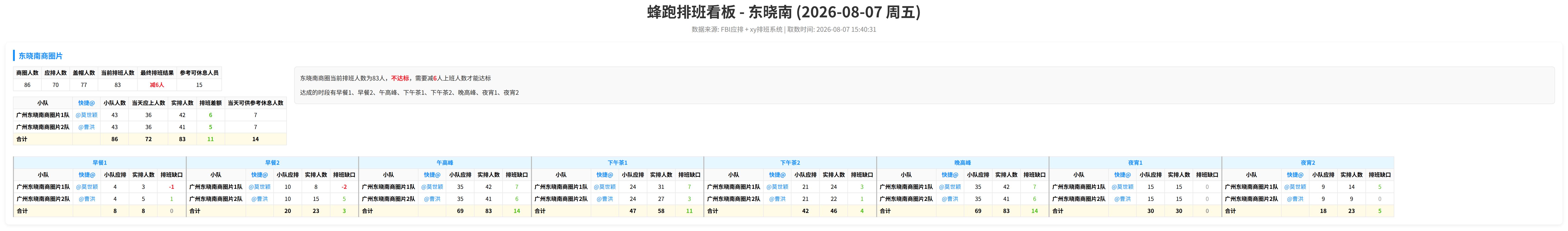This screenshot has width=1568, height=231.
Task: Click the 早餐1 period header
Action: tap(100, 163)
